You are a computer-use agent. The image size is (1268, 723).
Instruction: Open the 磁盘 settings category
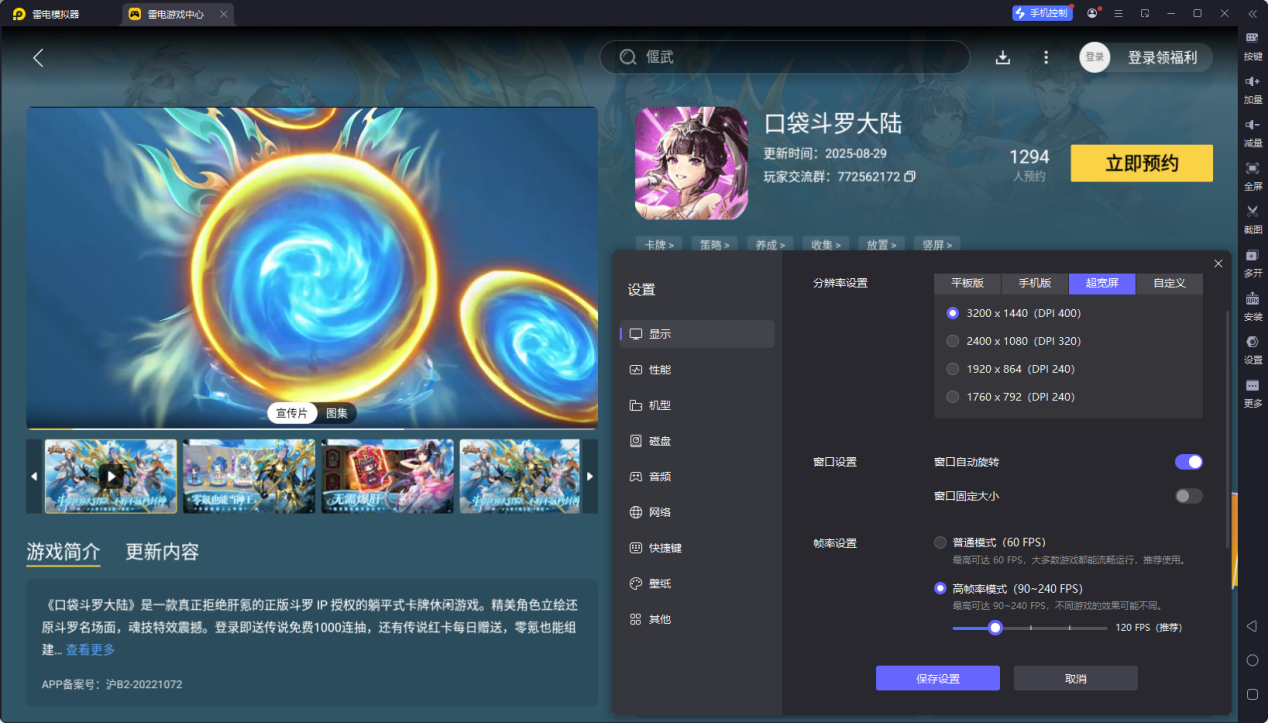point(697,441)
